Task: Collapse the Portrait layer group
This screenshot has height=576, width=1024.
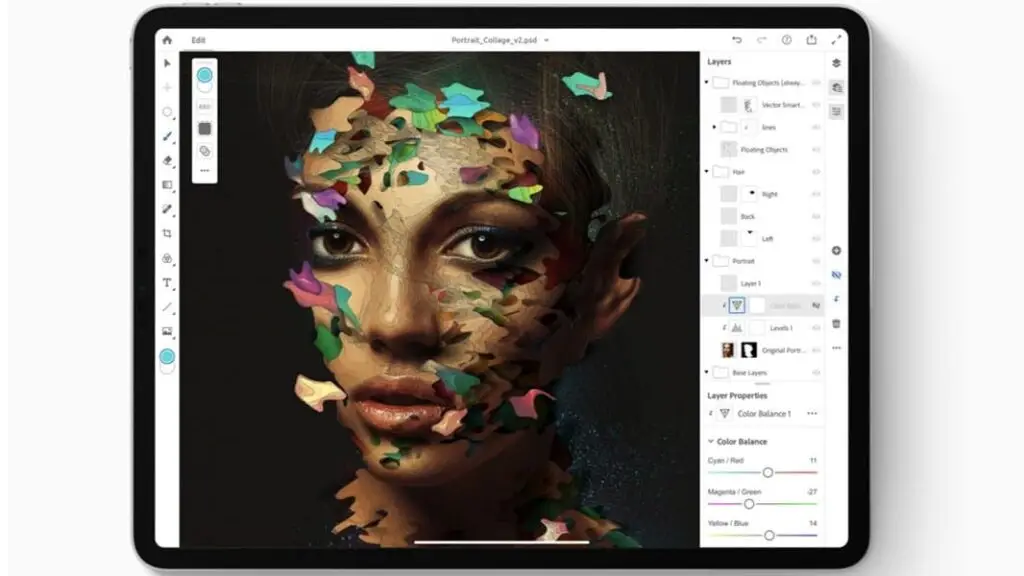Action: (707, 261)
